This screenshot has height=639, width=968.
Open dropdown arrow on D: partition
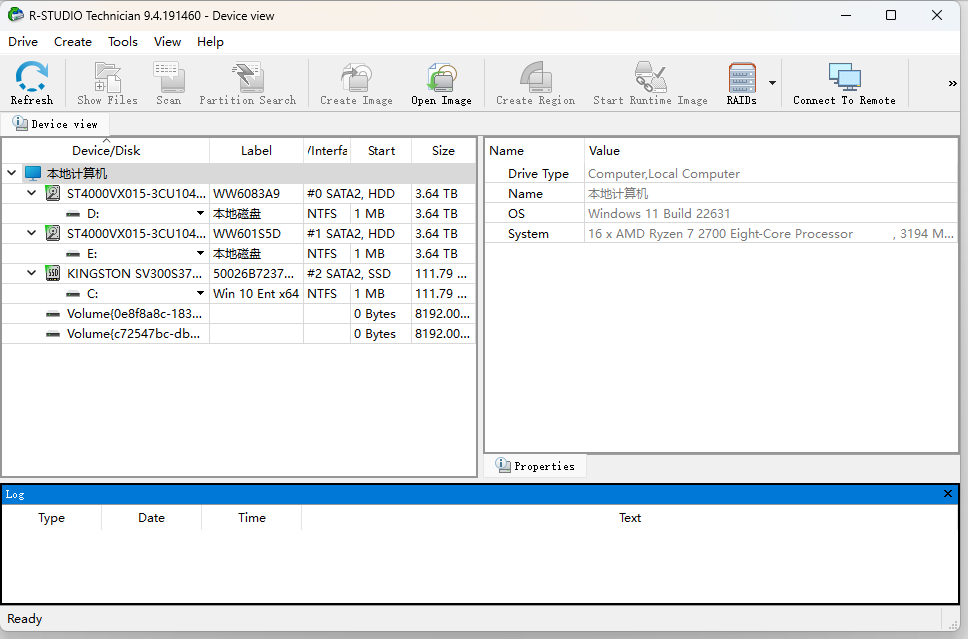coord(201,213)
